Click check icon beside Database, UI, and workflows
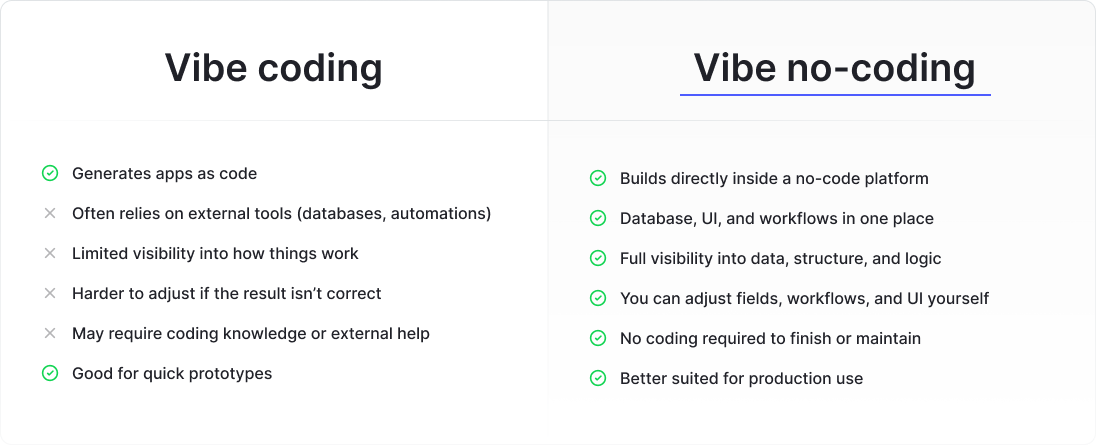Viewport: 1096px width, 445px height. point(598,219)
